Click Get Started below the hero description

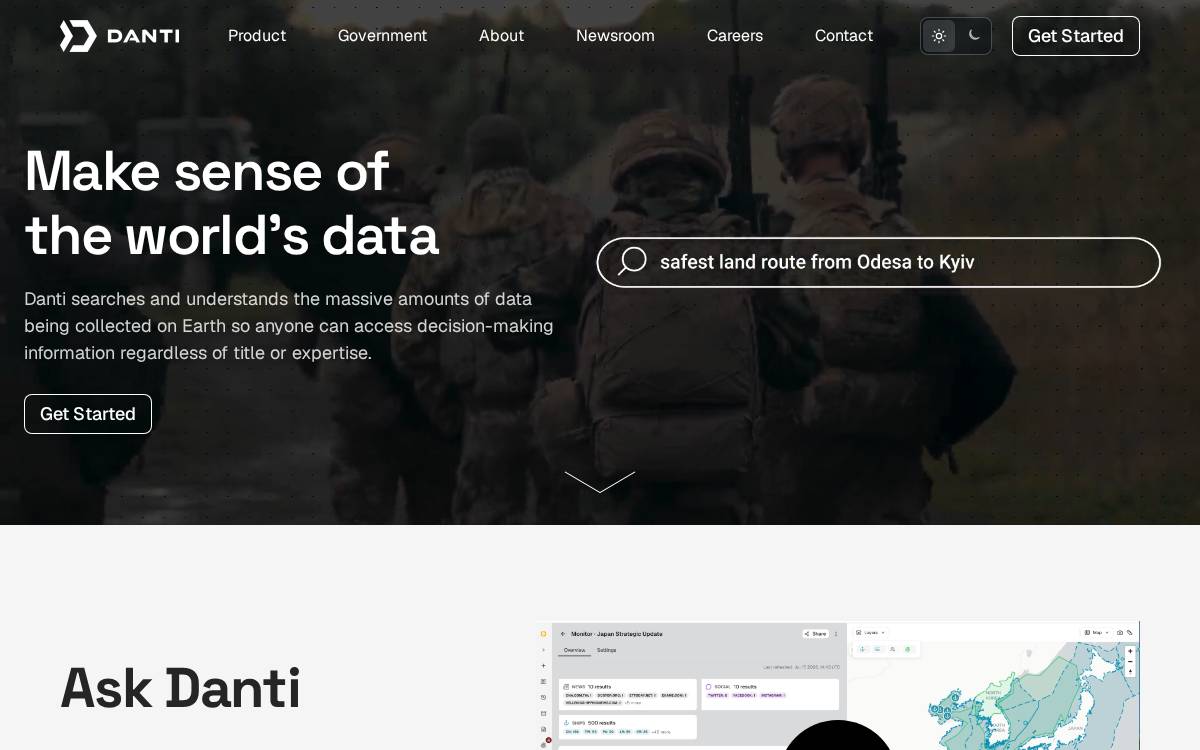88,414
